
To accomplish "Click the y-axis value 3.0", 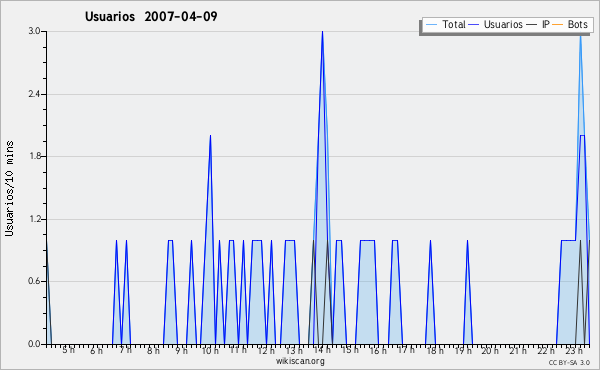I will [x=34, y=31].
